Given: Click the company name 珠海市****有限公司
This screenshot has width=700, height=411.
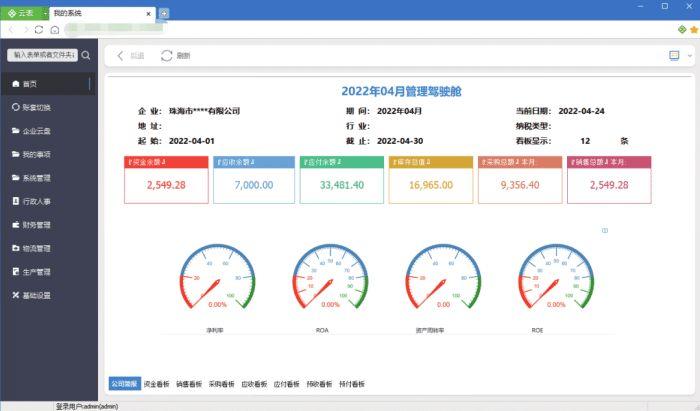Looking at the screenshot, I should pos(204,111).
